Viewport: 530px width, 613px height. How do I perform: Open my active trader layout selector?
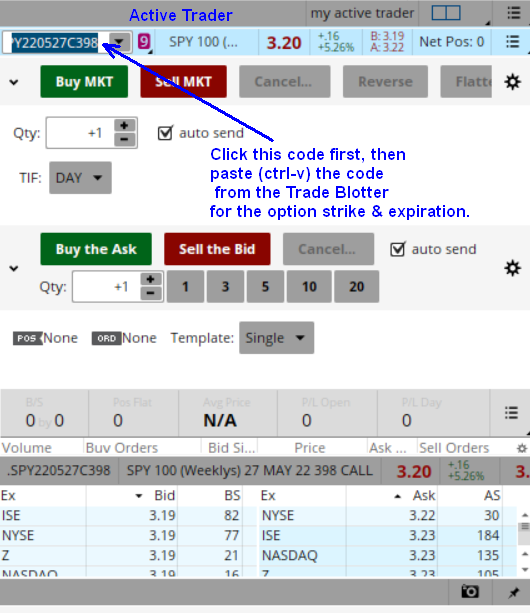[362, 13]
